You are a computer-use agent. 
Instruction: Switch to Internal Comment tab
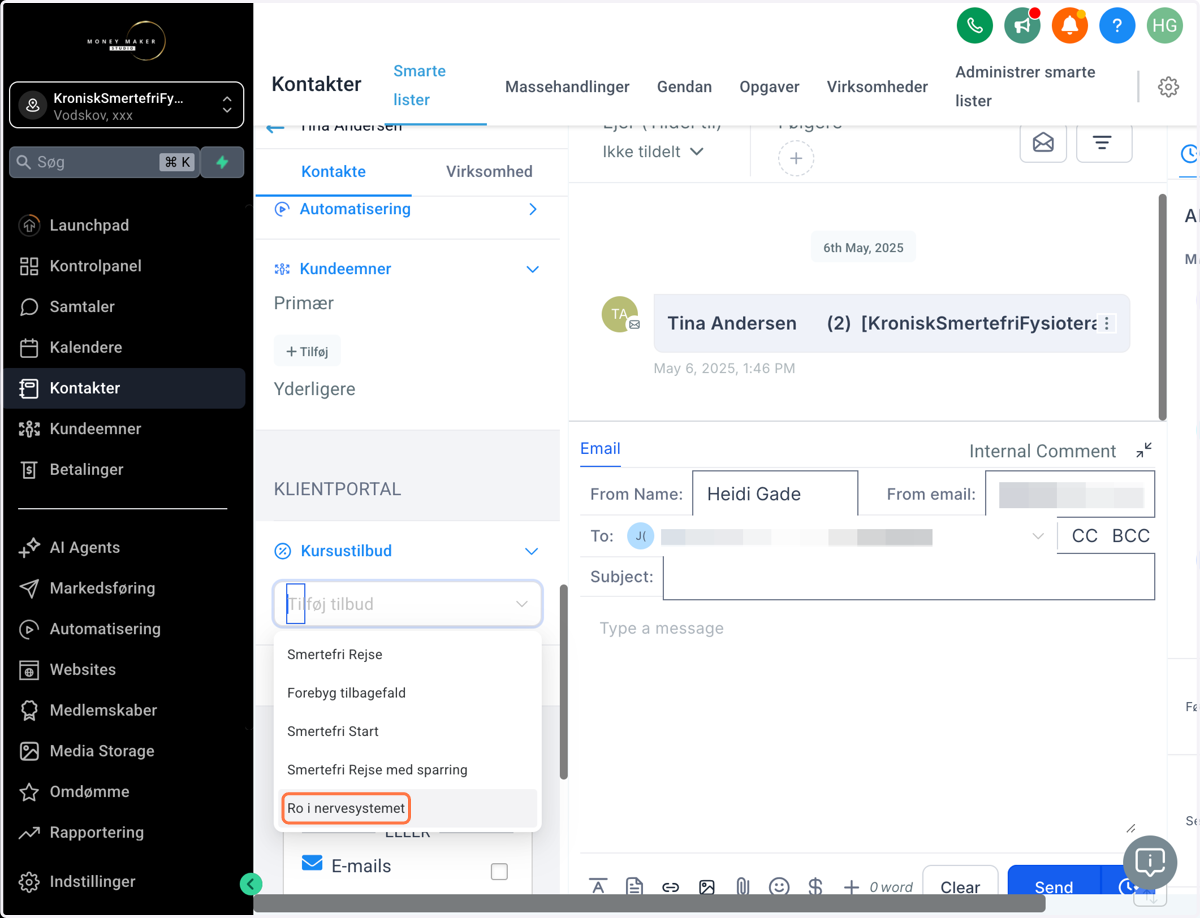(x=1042, y=451)
